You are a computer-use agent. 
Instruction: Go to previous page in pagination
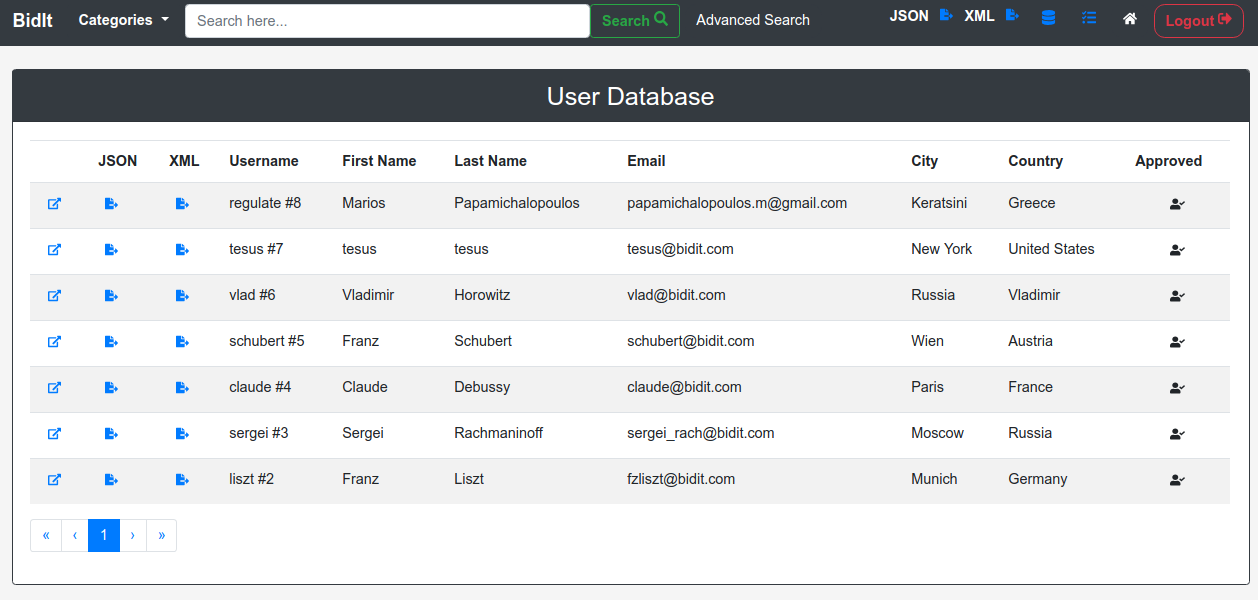point(75,535)
